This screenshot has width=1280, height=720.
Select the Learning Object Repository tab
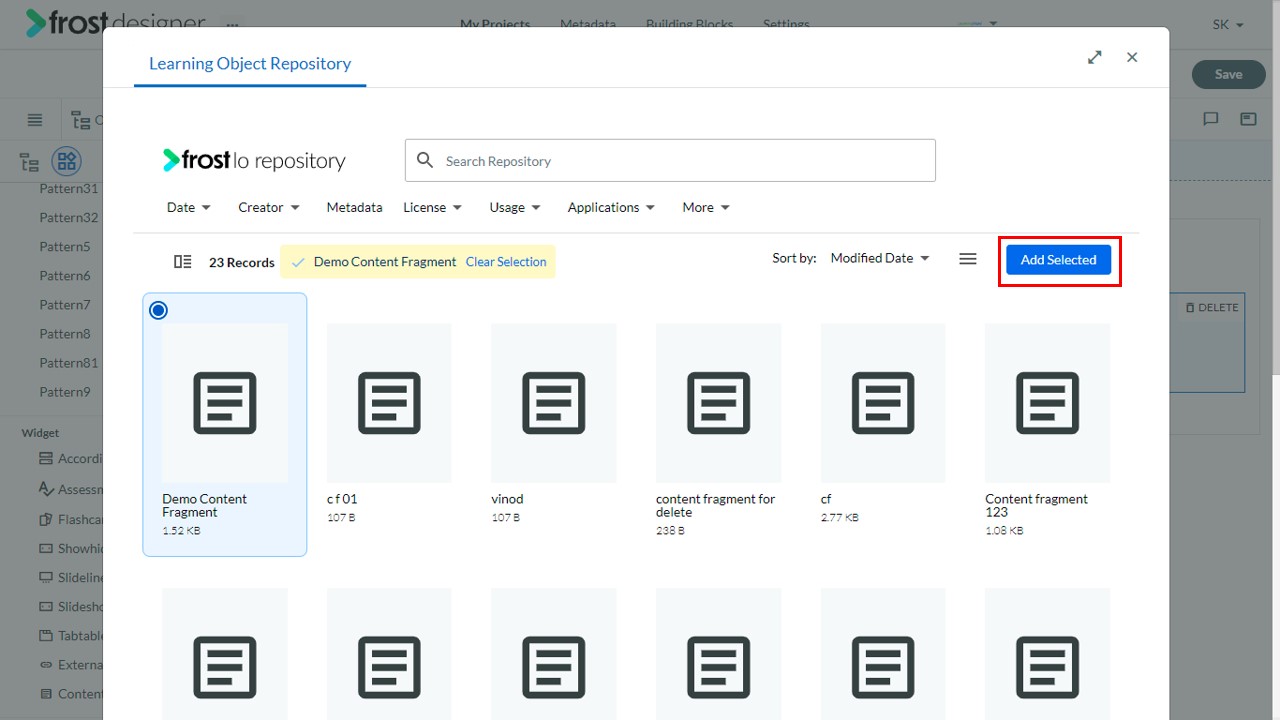coord(250,64)
